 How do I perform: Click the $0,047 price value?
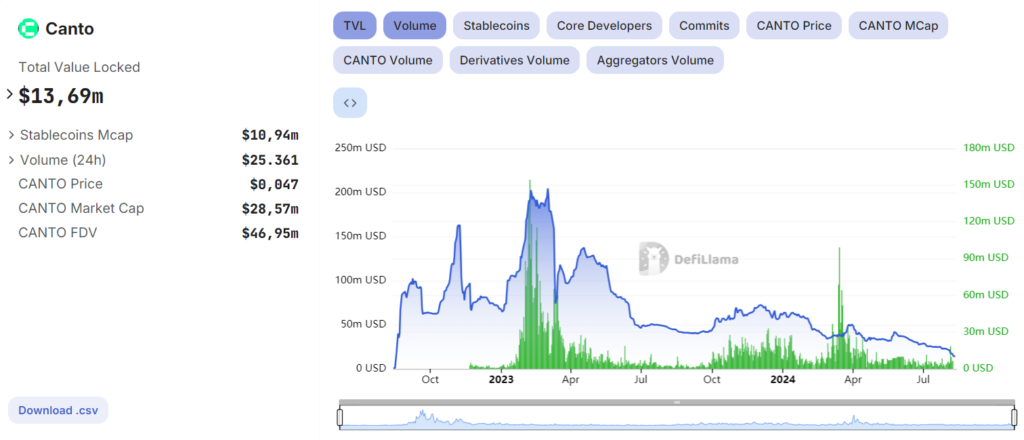pos(274,185)
